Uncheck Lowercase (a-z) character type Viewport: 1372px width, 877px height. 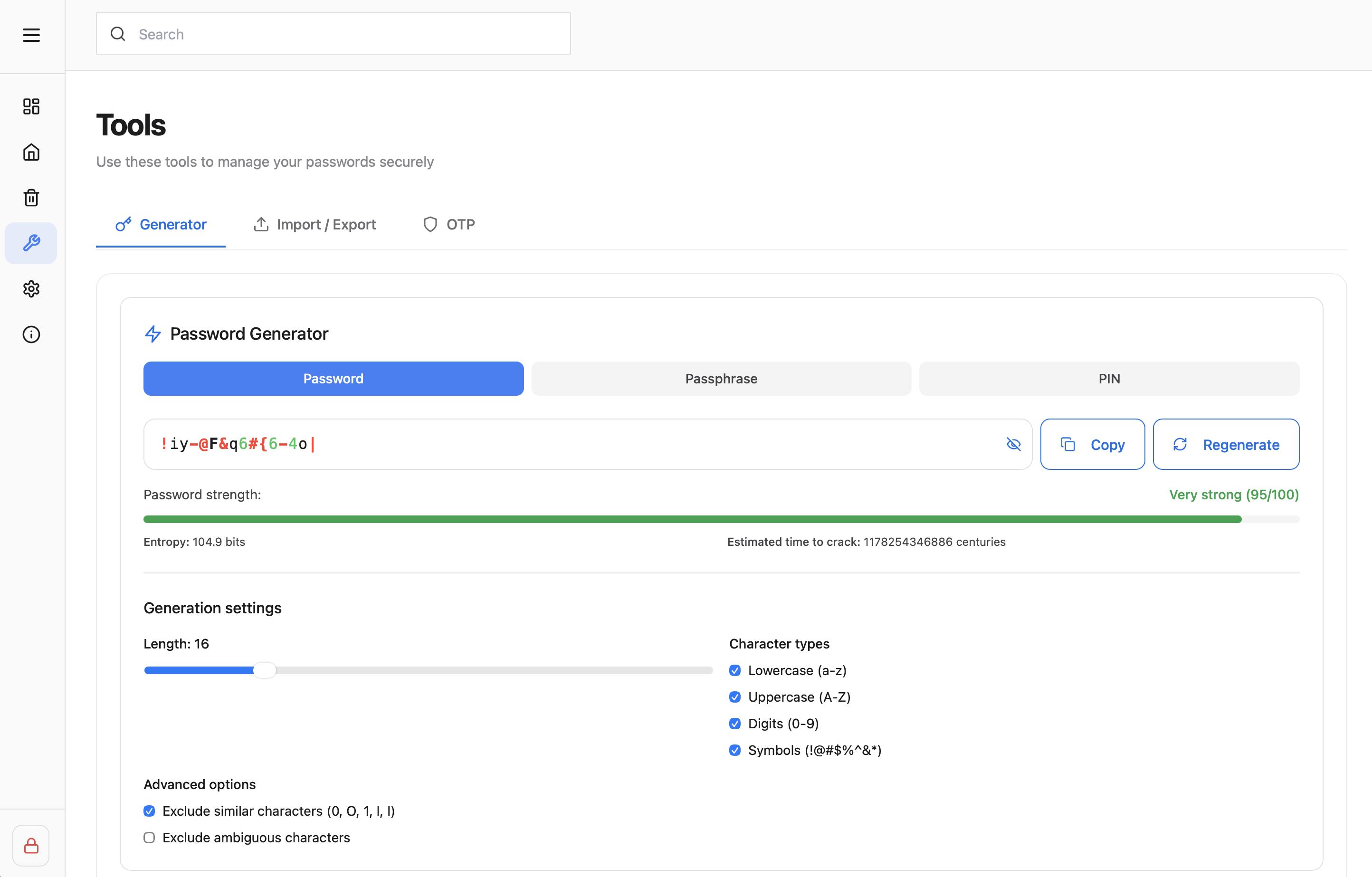click(x=735, y=671)
